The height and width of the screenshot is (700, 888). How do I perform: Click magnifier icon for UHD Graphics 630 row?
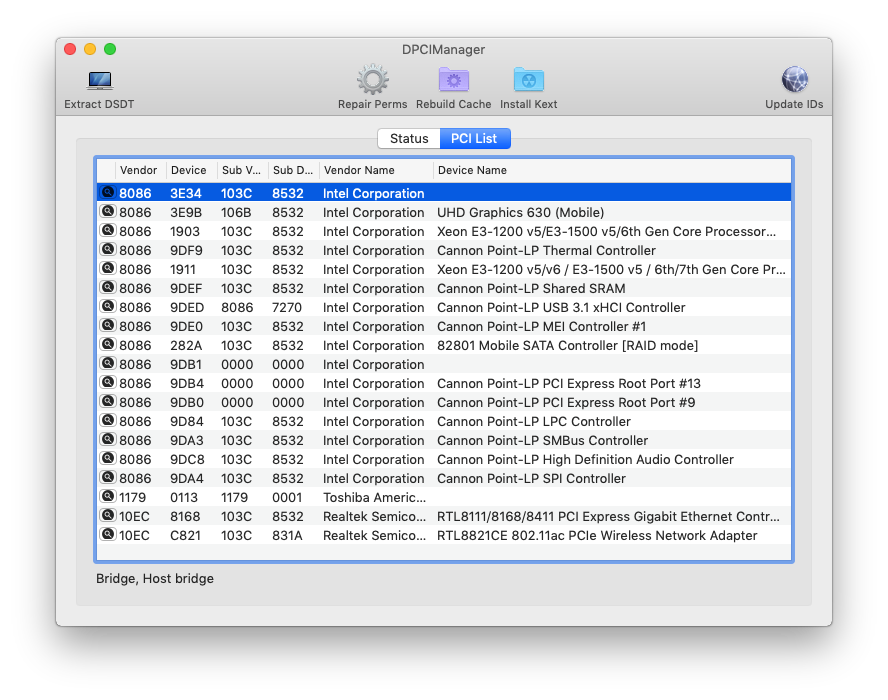point(108,212)
